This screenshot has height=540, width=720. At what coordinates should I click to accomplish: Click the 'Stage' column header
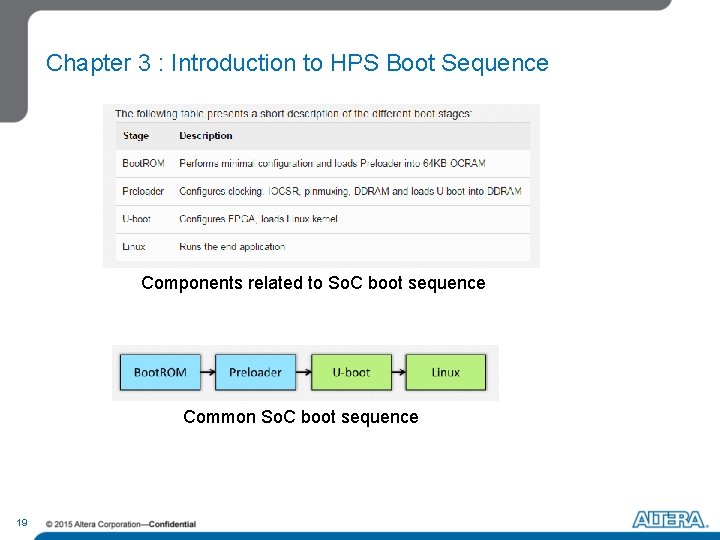pos(136,136)
